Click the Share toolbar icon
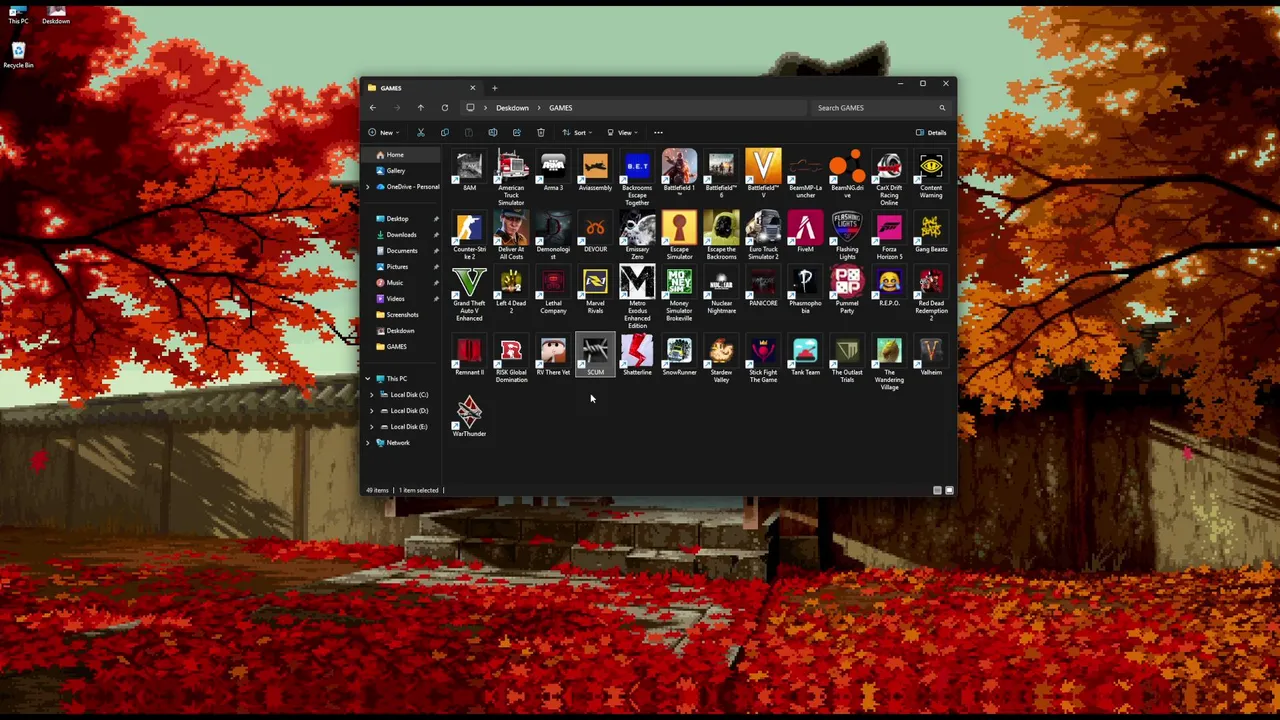This screenshot has height=720, width=1280. click(516, 132)
